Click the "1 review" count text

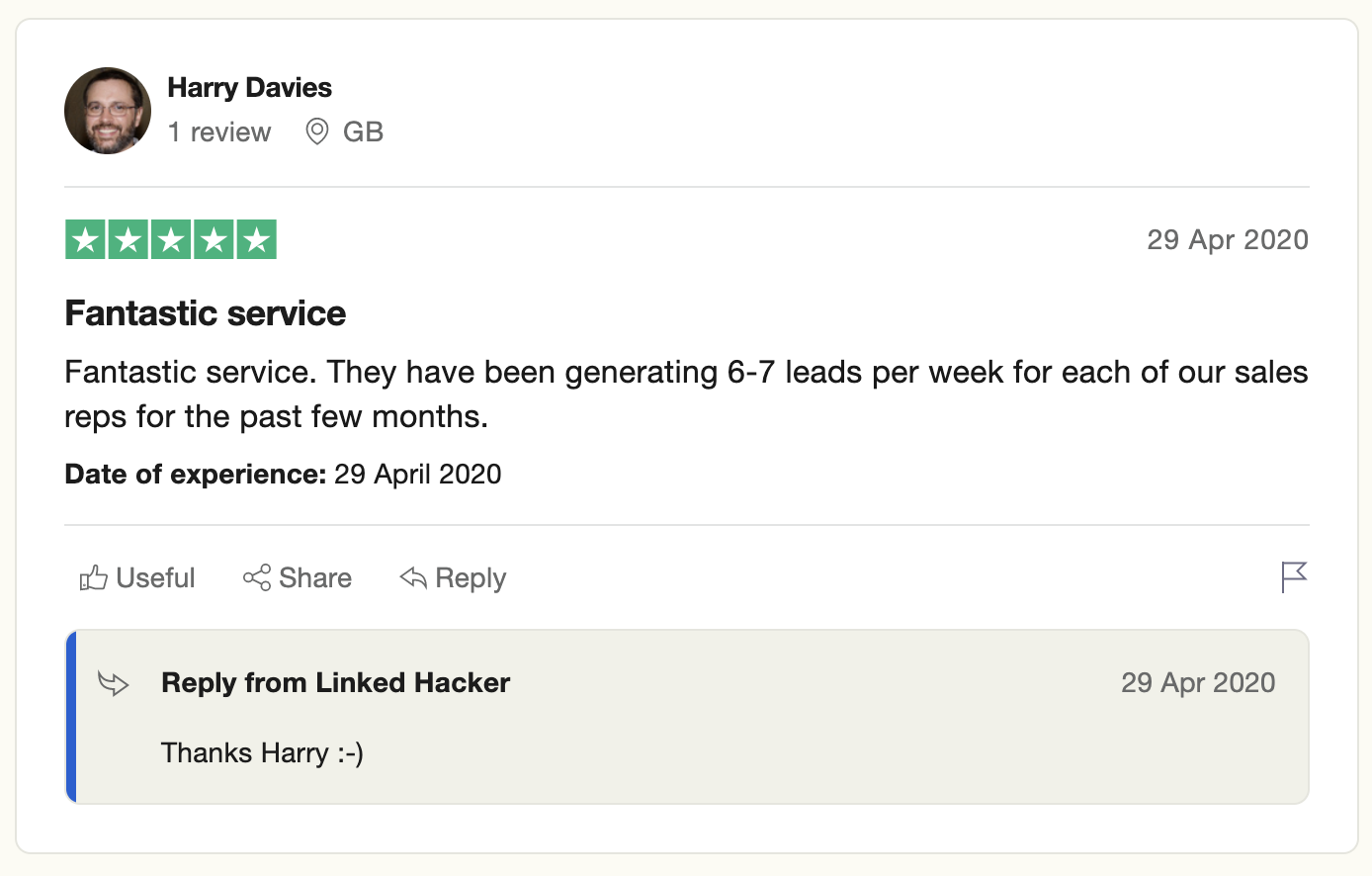point(219,132)
